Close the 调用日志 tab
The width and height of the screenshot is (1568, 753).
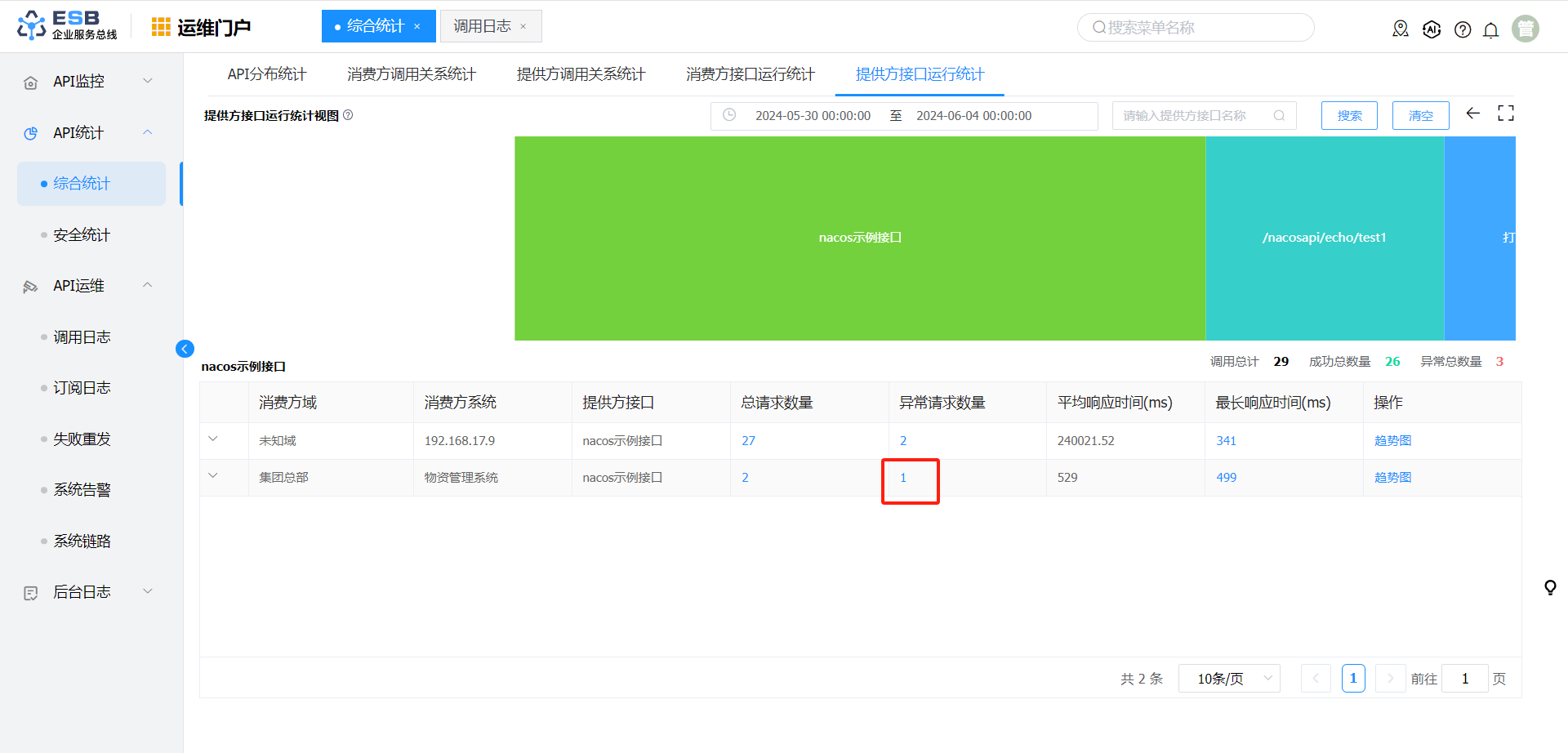(x=523, y=27)
